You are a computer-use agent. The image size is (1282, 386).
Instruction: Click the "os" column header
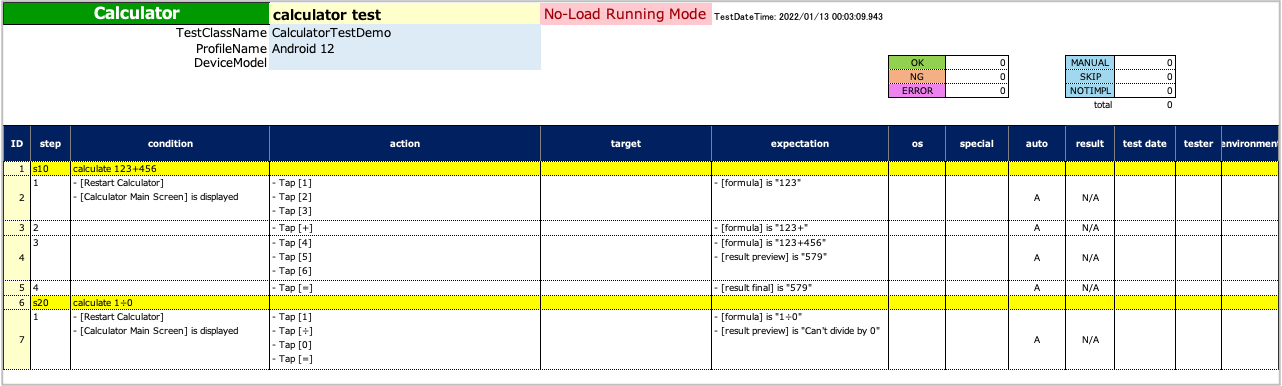pos(917,144)
